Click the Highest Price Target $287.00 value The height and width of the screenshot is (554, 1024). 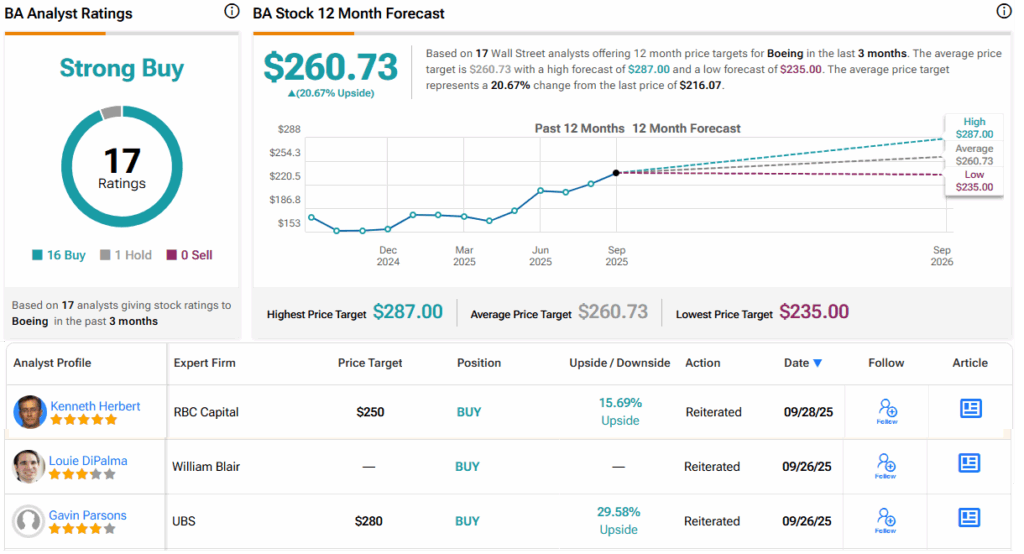[x=408, y=312]
